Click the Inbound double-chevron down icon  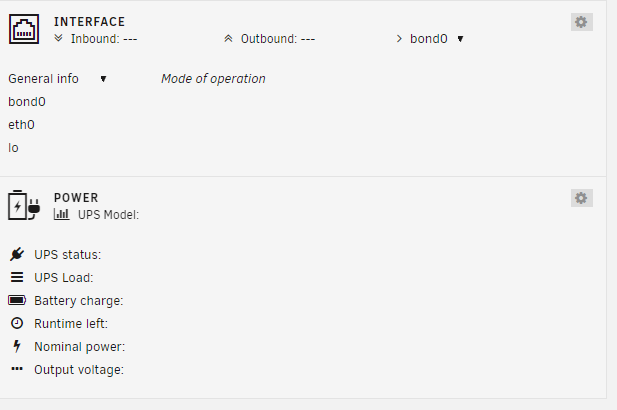(x=59, y=38)
